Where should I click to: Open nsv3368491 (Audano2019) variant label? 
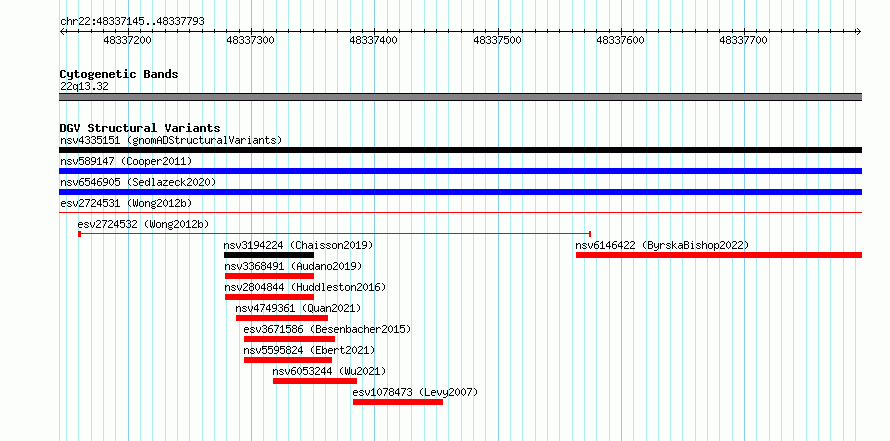[293, 266]
